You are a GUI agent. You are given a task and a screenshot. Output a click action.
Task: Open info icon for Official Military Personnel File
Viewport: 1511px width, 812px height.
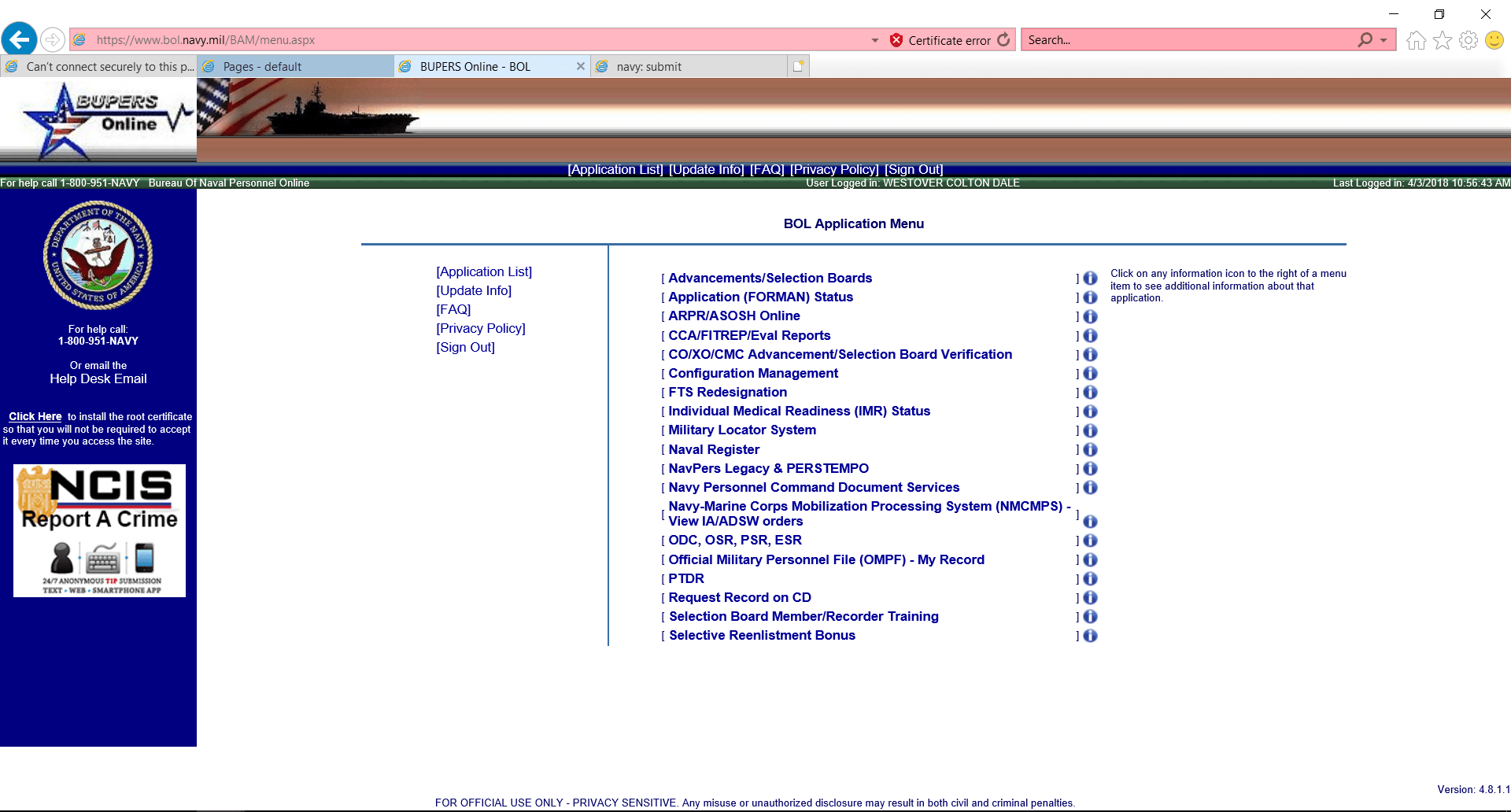point(1090,559)
